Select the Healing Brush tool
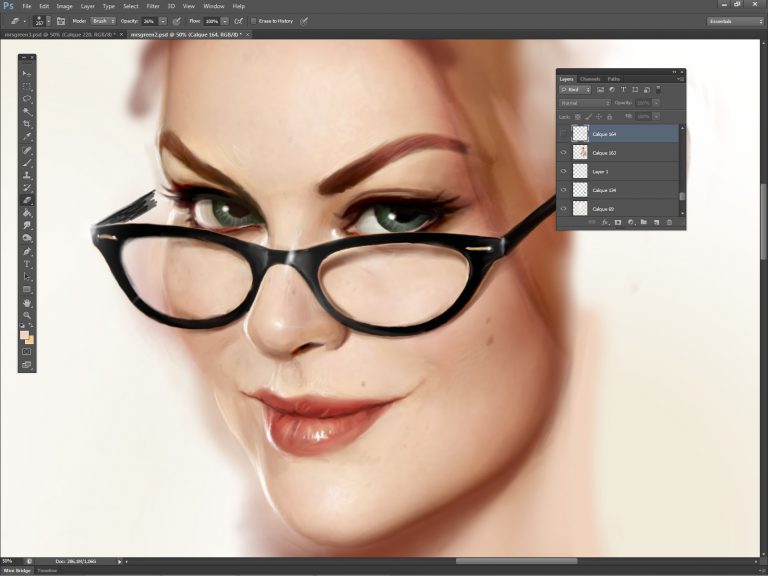This screenshot has width=768, height=576. (27, 150)
